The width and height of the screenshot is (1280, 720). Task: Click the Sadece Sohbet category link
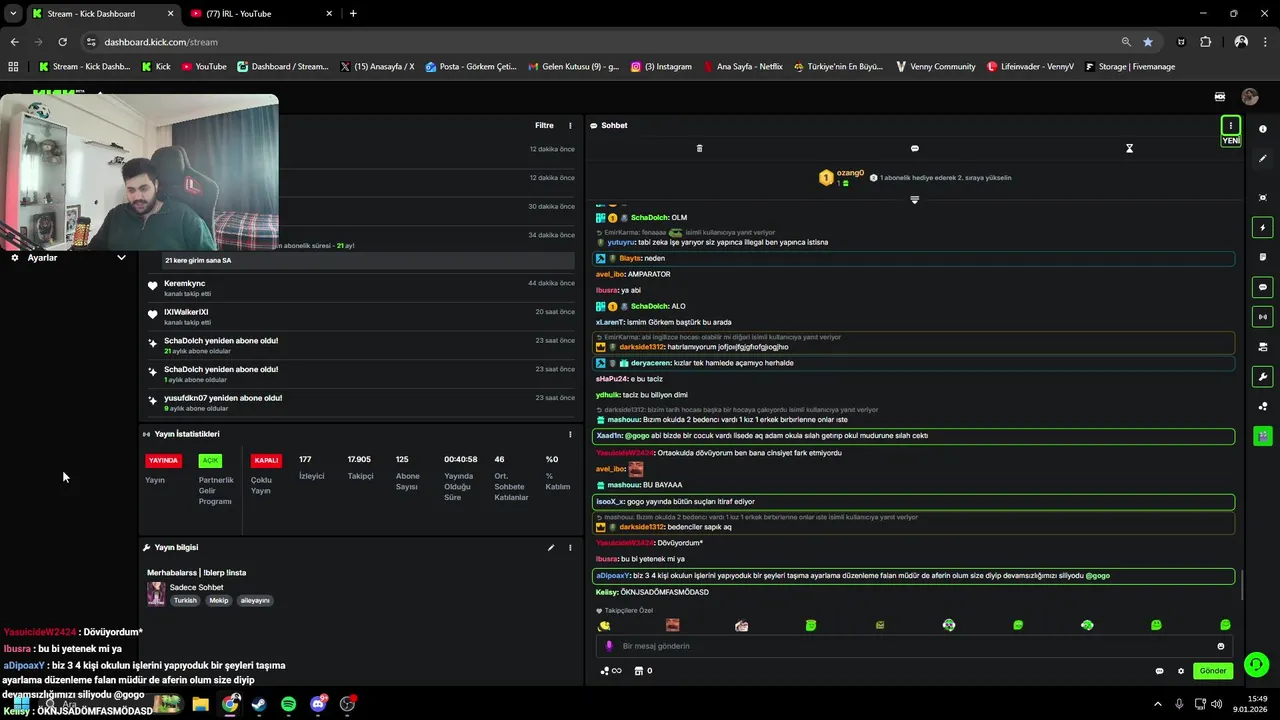pyautogui.click(x=196, y=587)
